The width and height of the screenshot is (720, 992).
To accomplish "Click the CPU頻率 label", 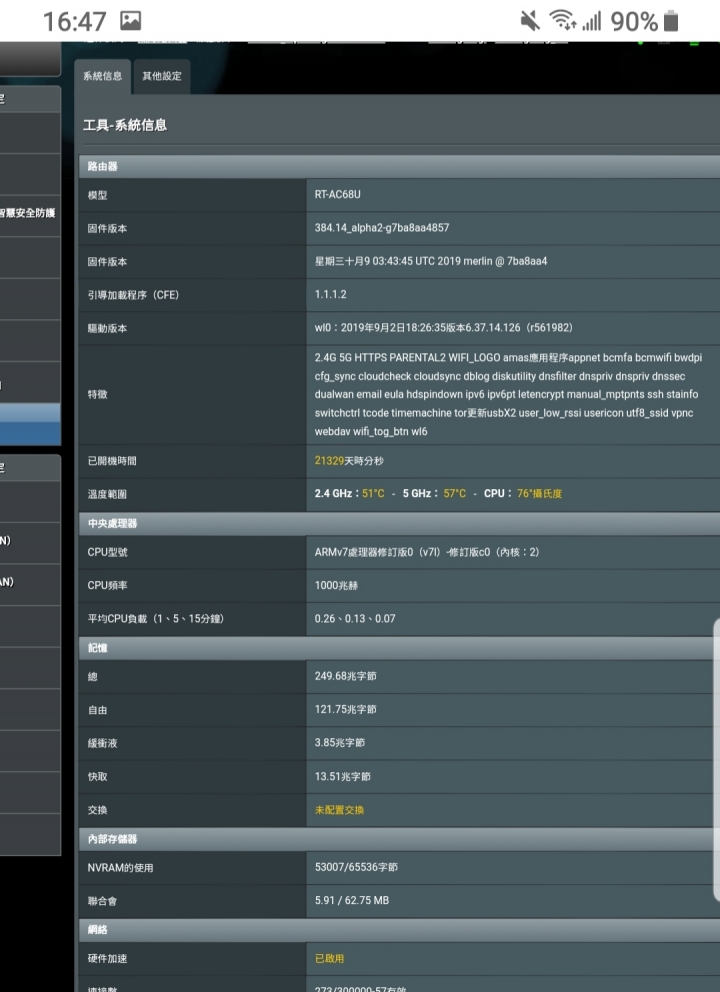I will (108, 585).
